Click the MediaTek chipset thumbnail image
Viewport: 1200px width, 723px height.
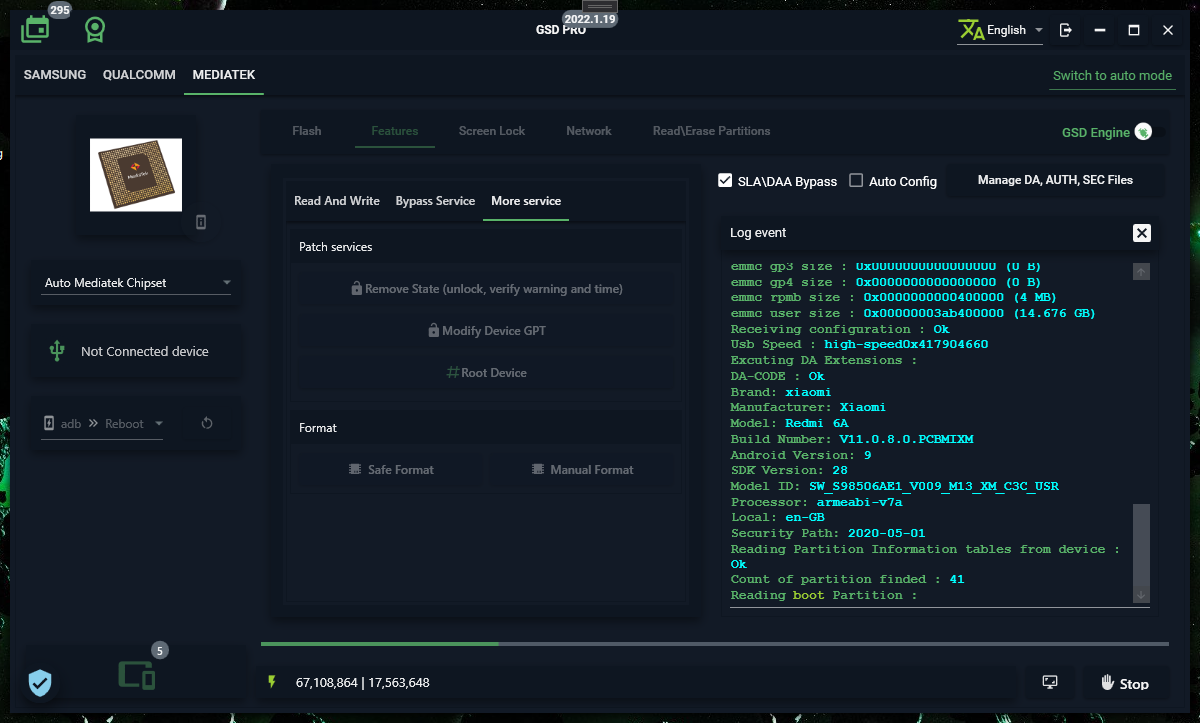136,175
